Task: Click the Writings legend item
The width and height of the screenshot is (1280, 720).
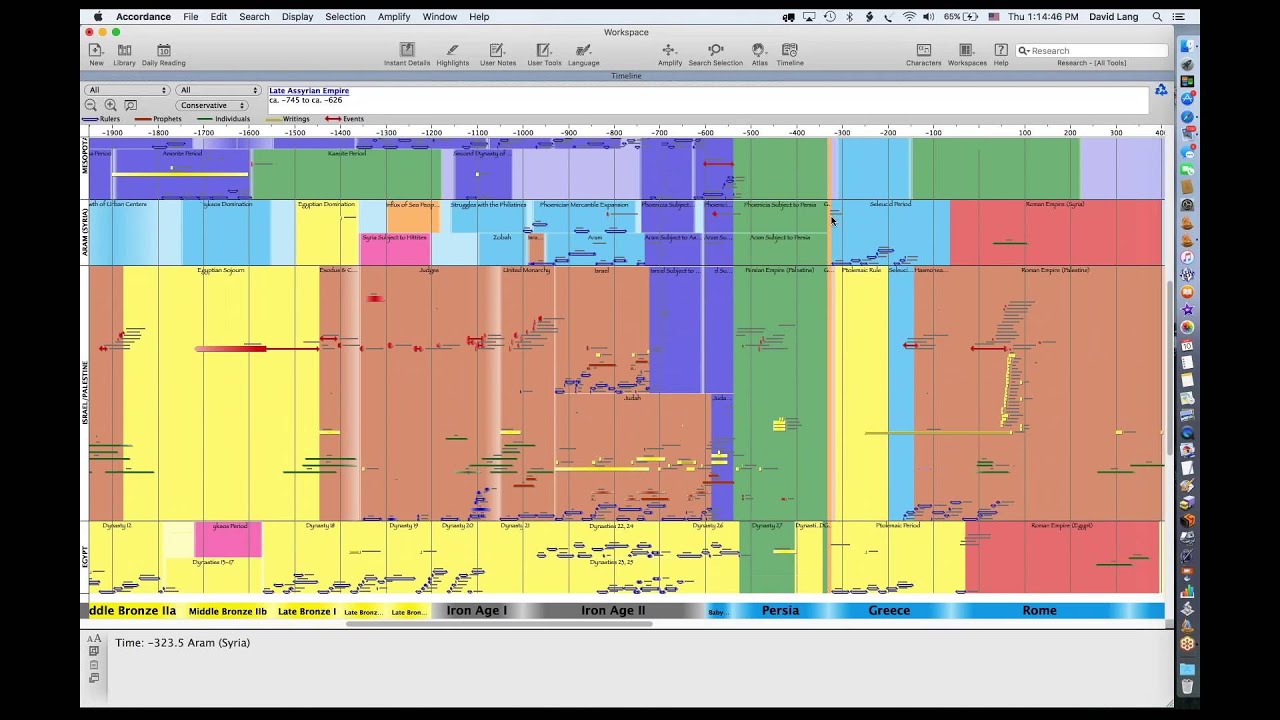Action: [x=288, y=119]
